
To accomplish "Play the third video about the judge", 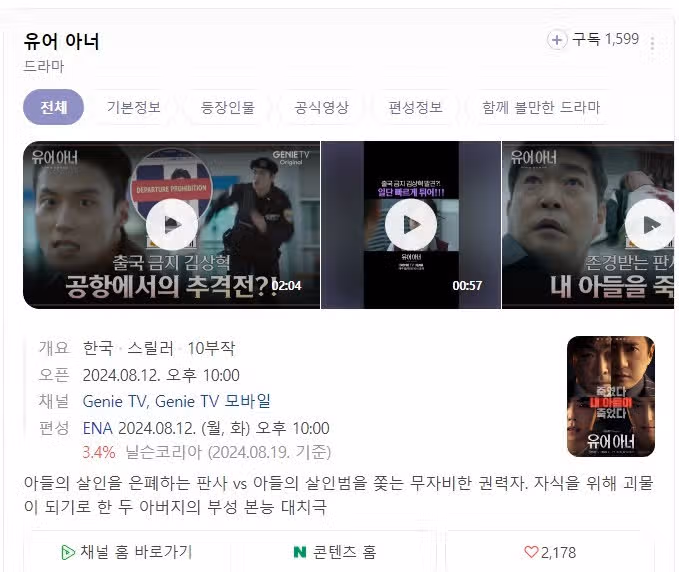I will click(x=588, y=224).
